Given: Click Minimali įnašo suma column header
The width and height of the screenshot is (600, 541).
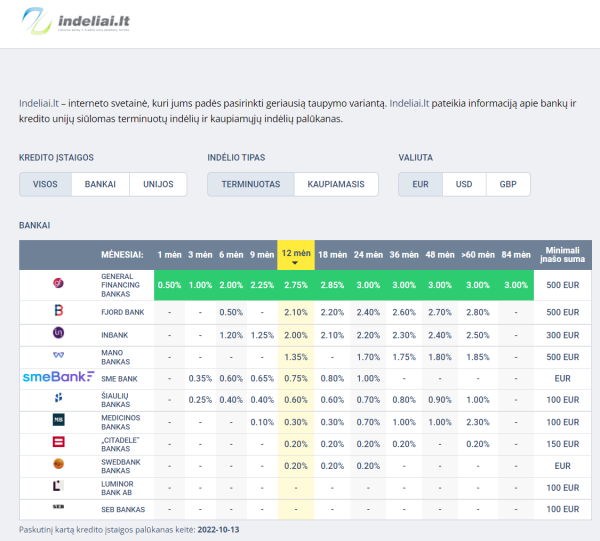Looking at the screenshot, I should [x=562, y=255].
